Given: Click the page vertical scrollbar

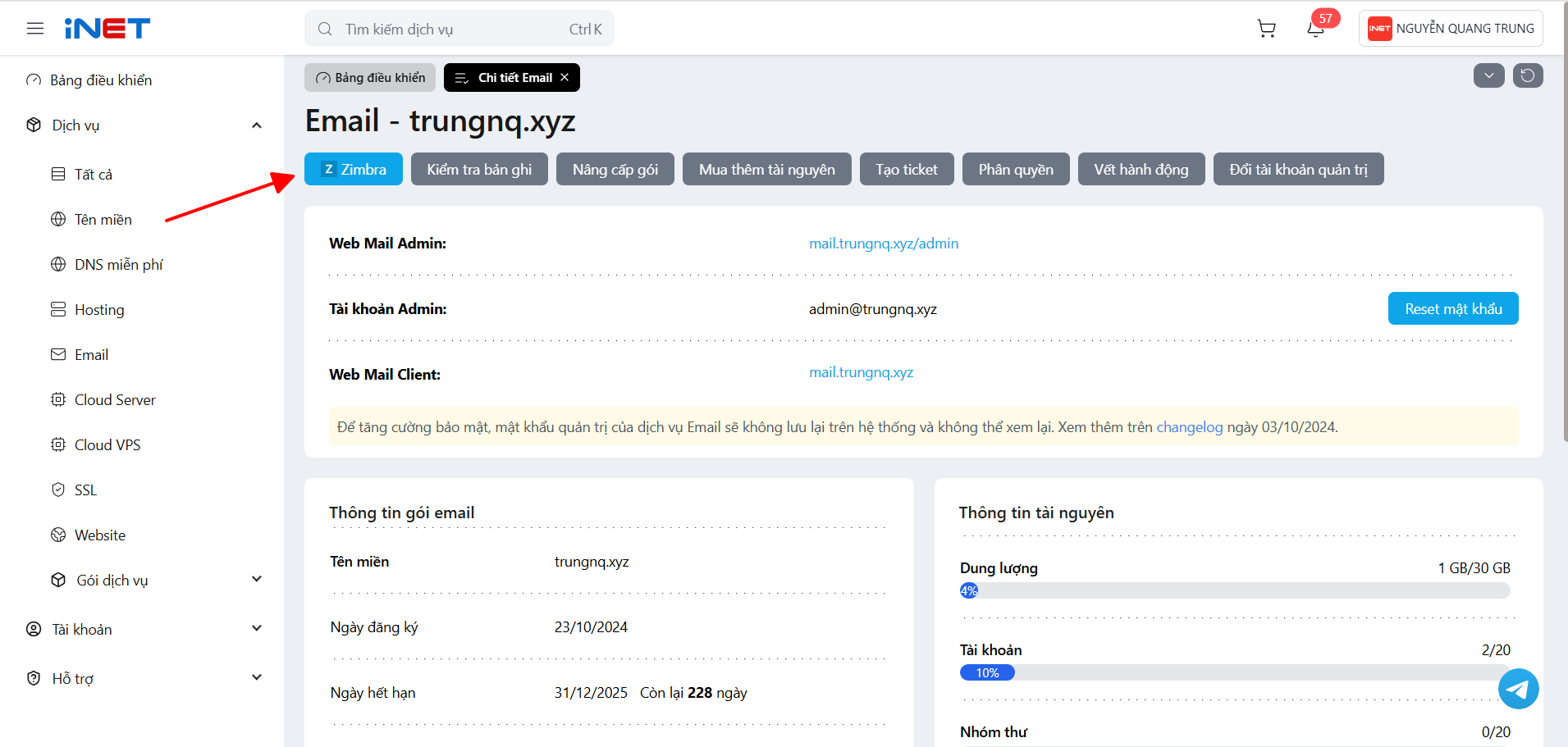Looking at the screenshot, I should pyautogui.click(x=1564, y=221).
